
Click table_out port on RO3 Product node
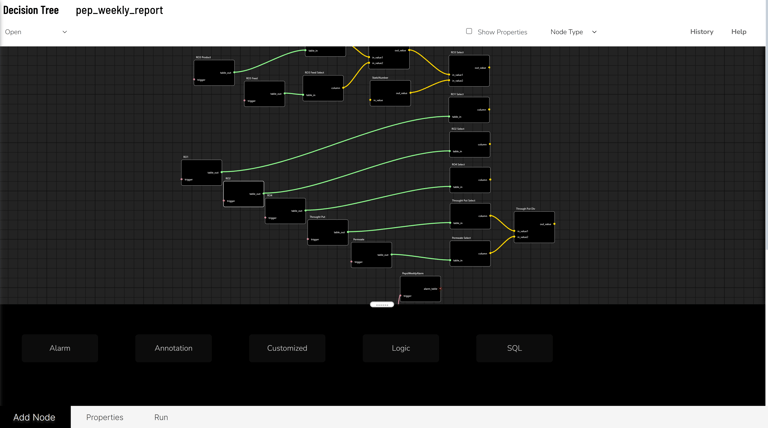pyautogui.click(x=234, y=72)
